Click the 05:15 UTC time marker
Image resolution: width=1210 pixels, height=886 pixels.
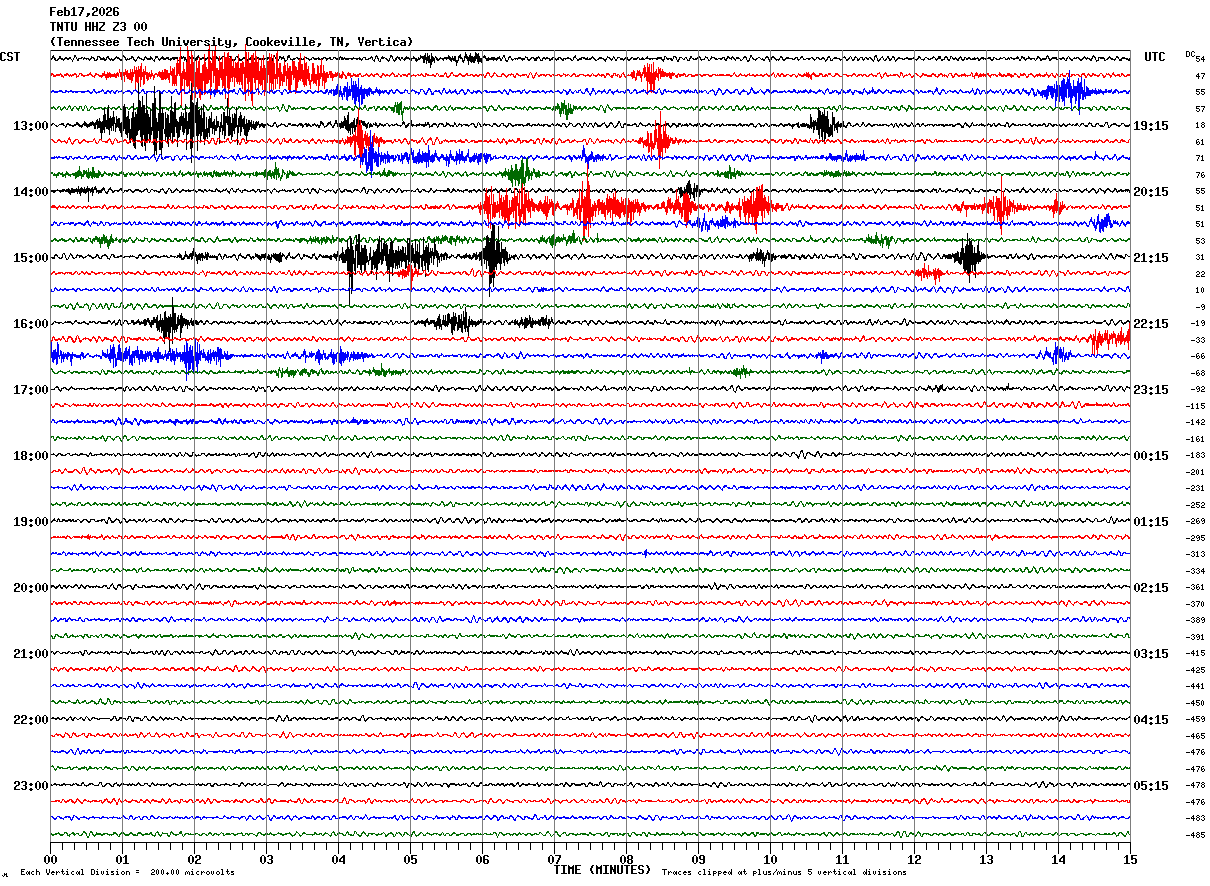pos(1150,786)
